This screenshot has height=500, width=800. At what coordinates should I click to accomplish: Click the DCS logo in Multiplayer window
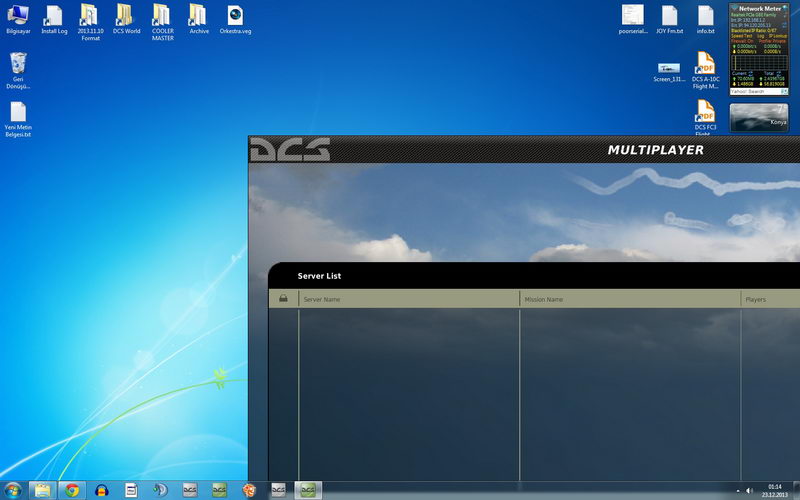290,149
